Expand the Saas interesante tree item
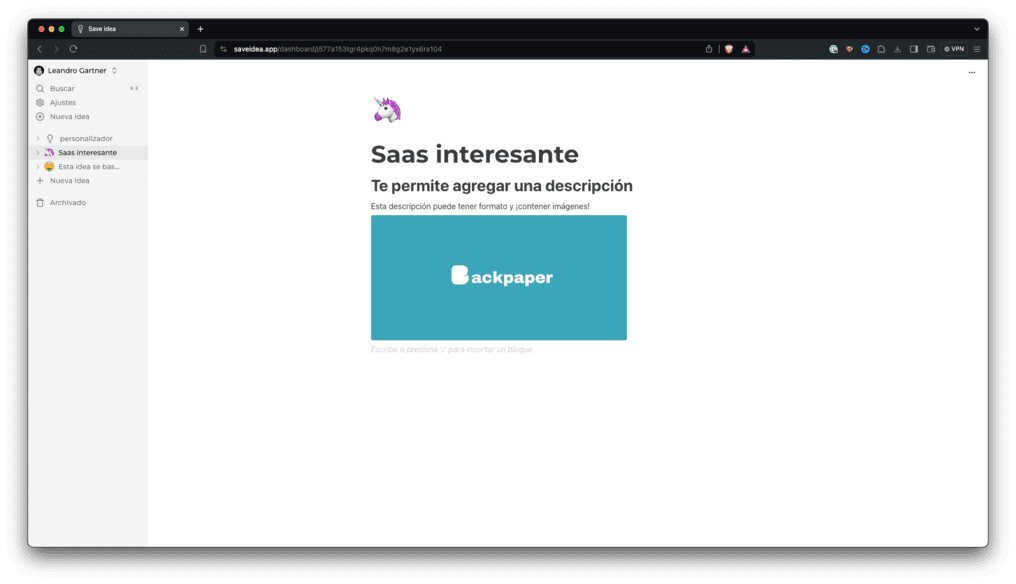Screen dimensions: 1016x584 [38, 152]
